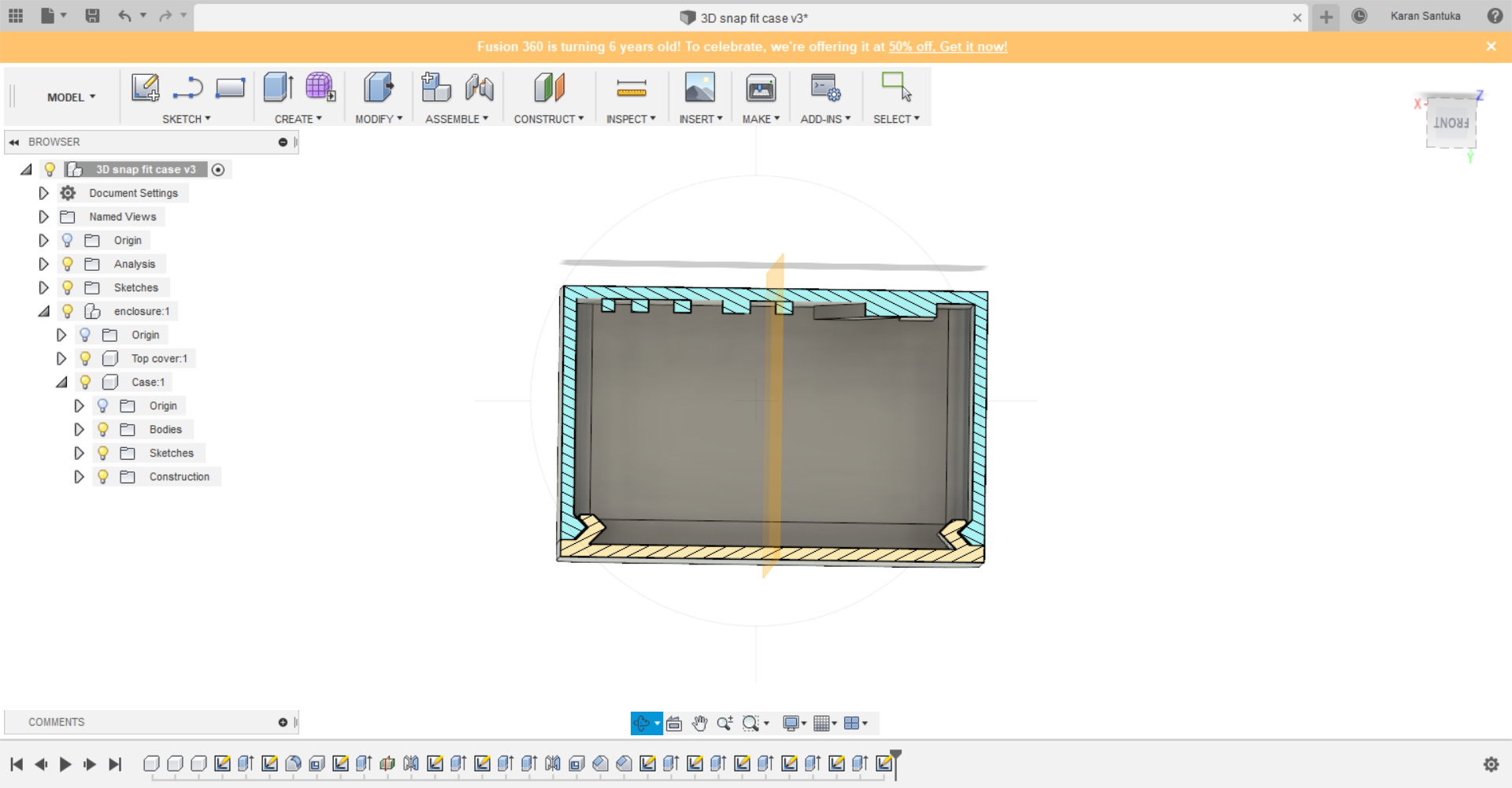Play the timeline

[x=65, y=764]
